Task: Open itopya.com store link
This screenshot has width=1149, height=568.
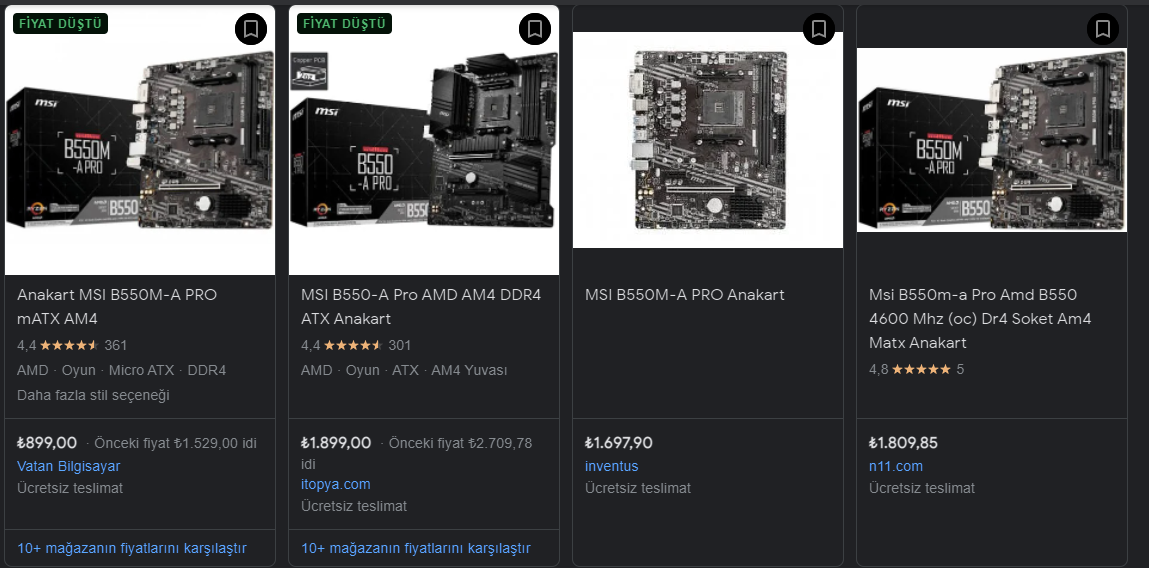Action: pos(336,484)
